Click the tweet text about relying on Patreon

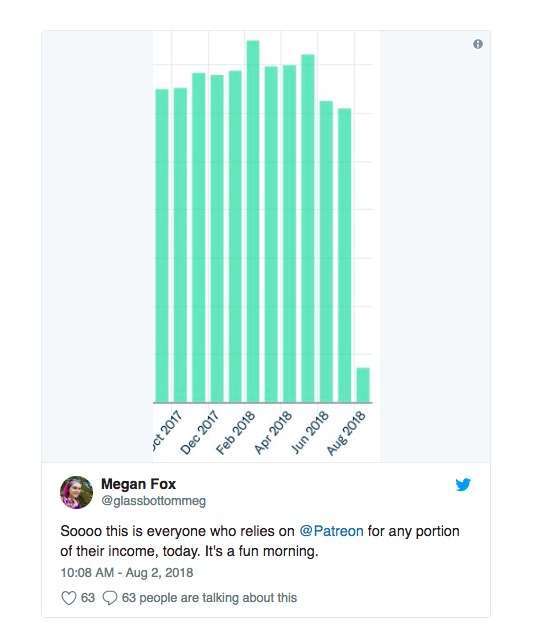point(260,541)
